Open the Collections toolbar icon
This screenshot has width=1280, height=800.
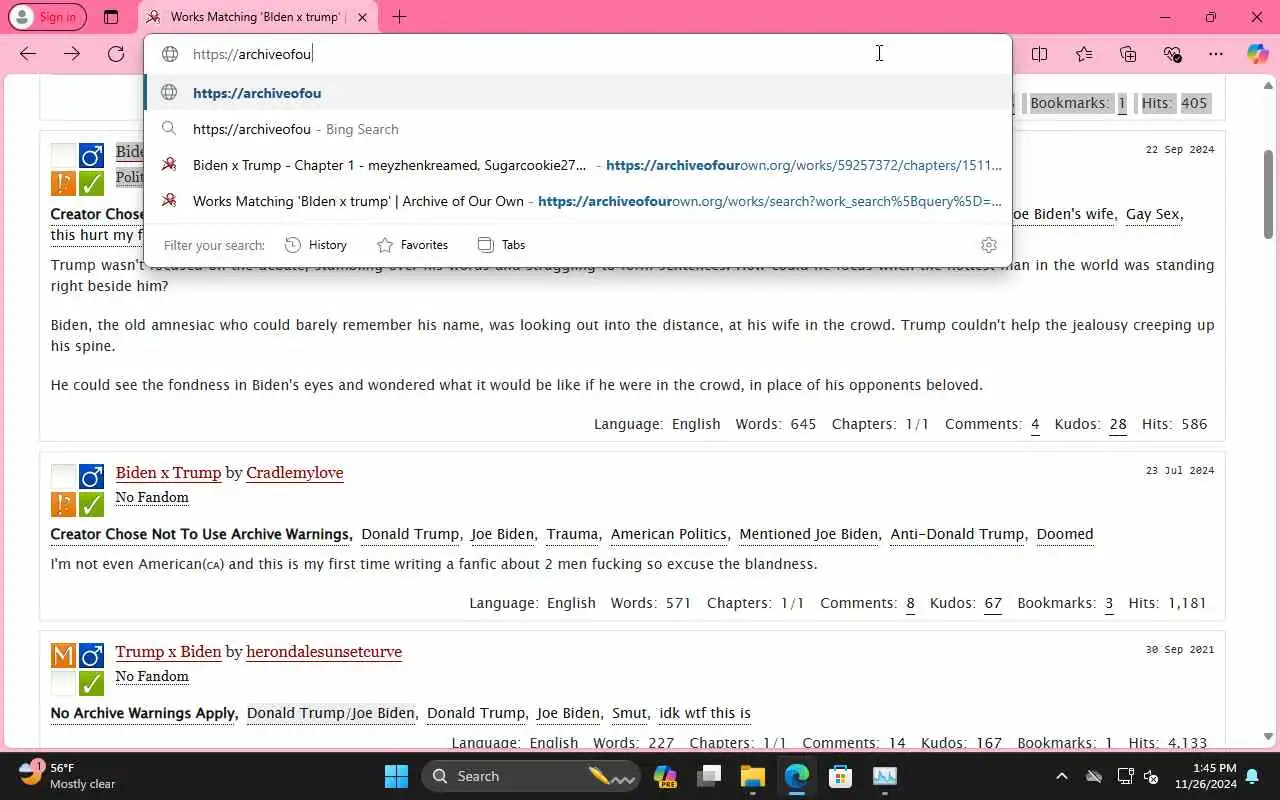pyautogui.click(x=1128, y=54)
